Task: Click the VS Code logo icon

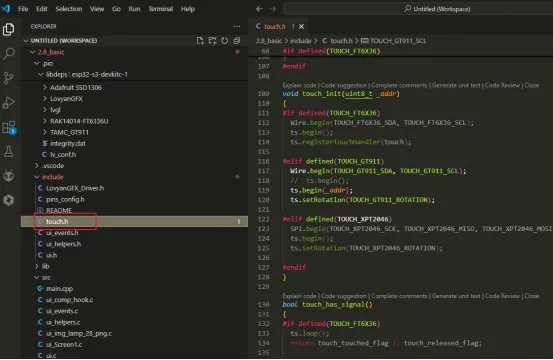Action: point(6,8)
